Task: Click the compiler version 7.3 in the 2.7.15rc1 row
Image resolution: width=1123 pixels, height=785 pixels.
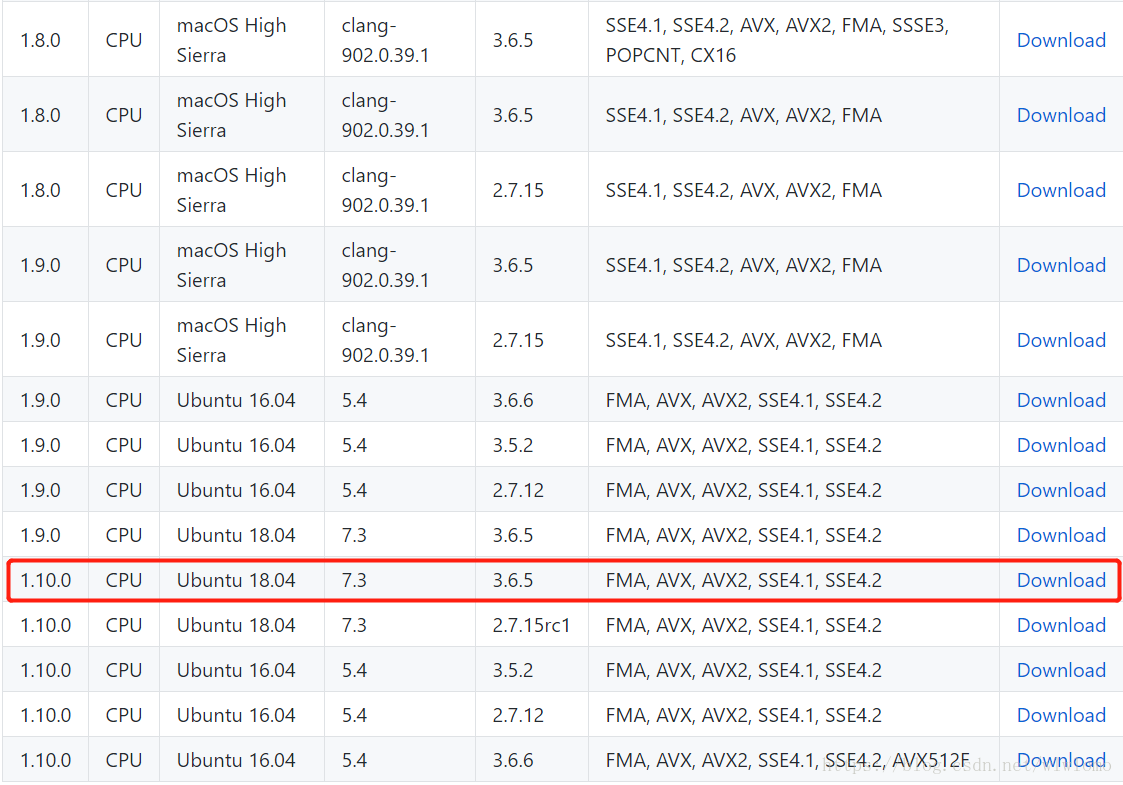Action: click(x=354, y=625)
